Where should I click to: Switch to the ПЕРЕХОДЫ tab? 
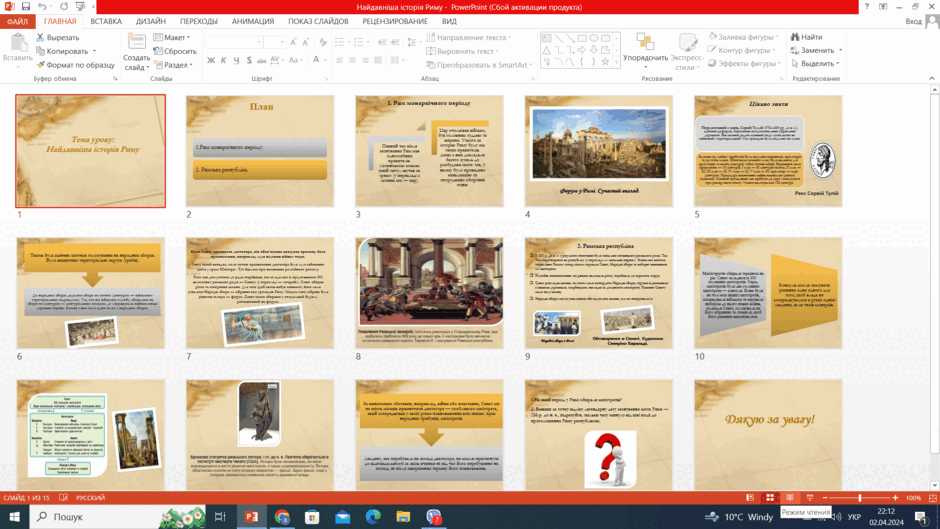click(198, 21)
